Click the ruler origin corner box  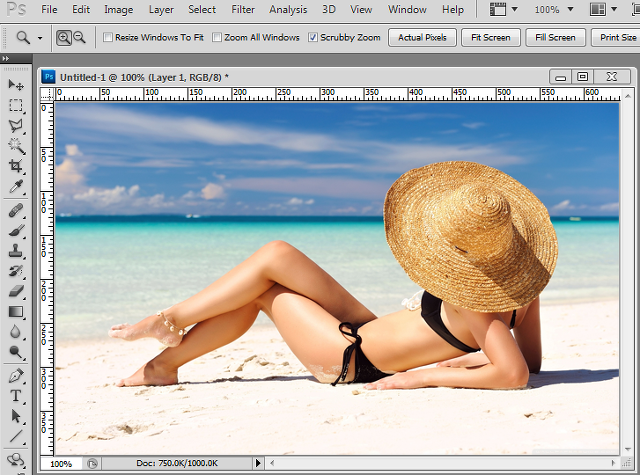click(x=47, y=93)
